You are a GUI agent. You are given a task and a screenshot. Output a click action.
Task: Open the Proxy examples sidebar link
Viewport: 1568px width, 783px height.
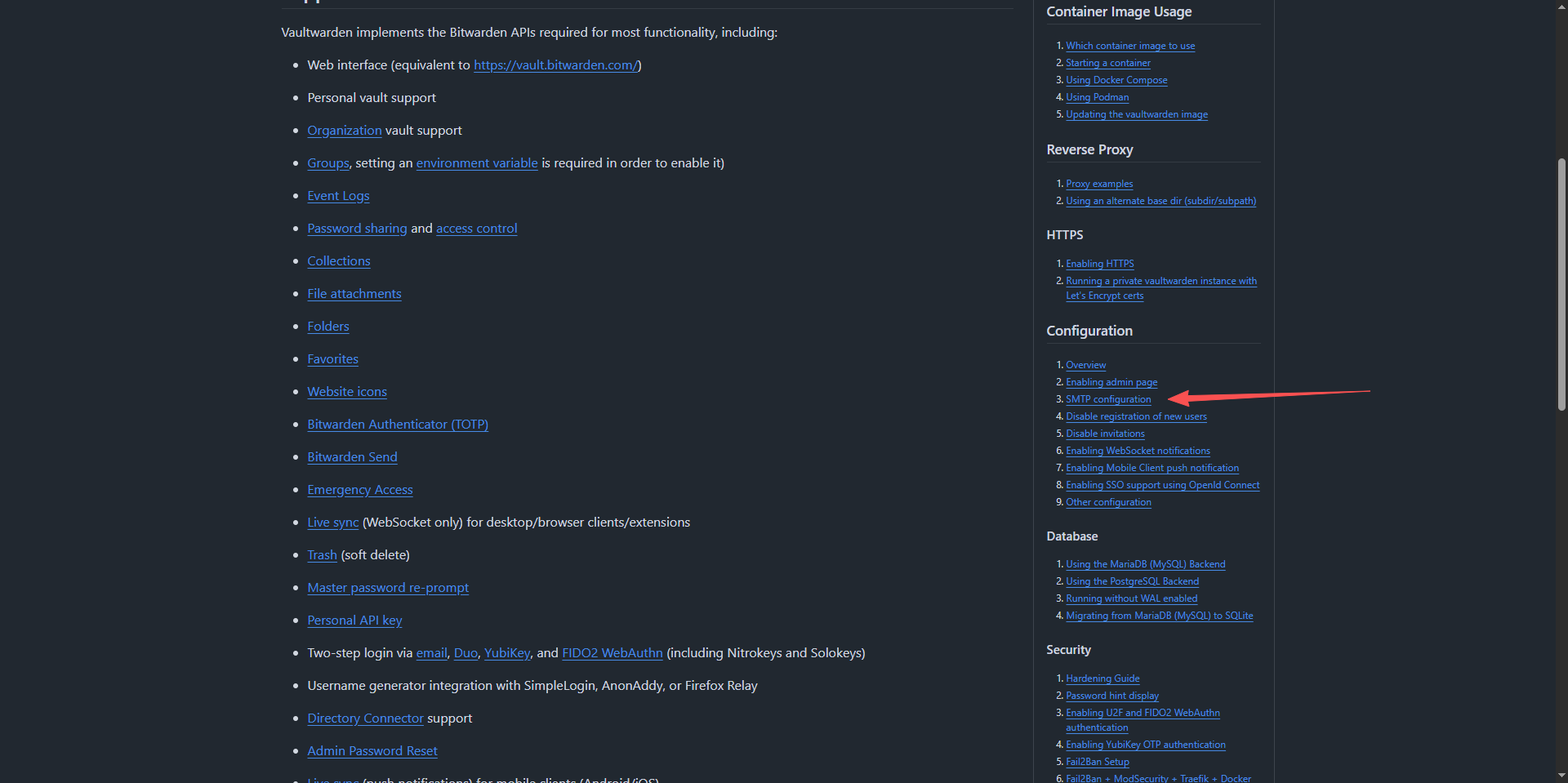point(1098,184)
